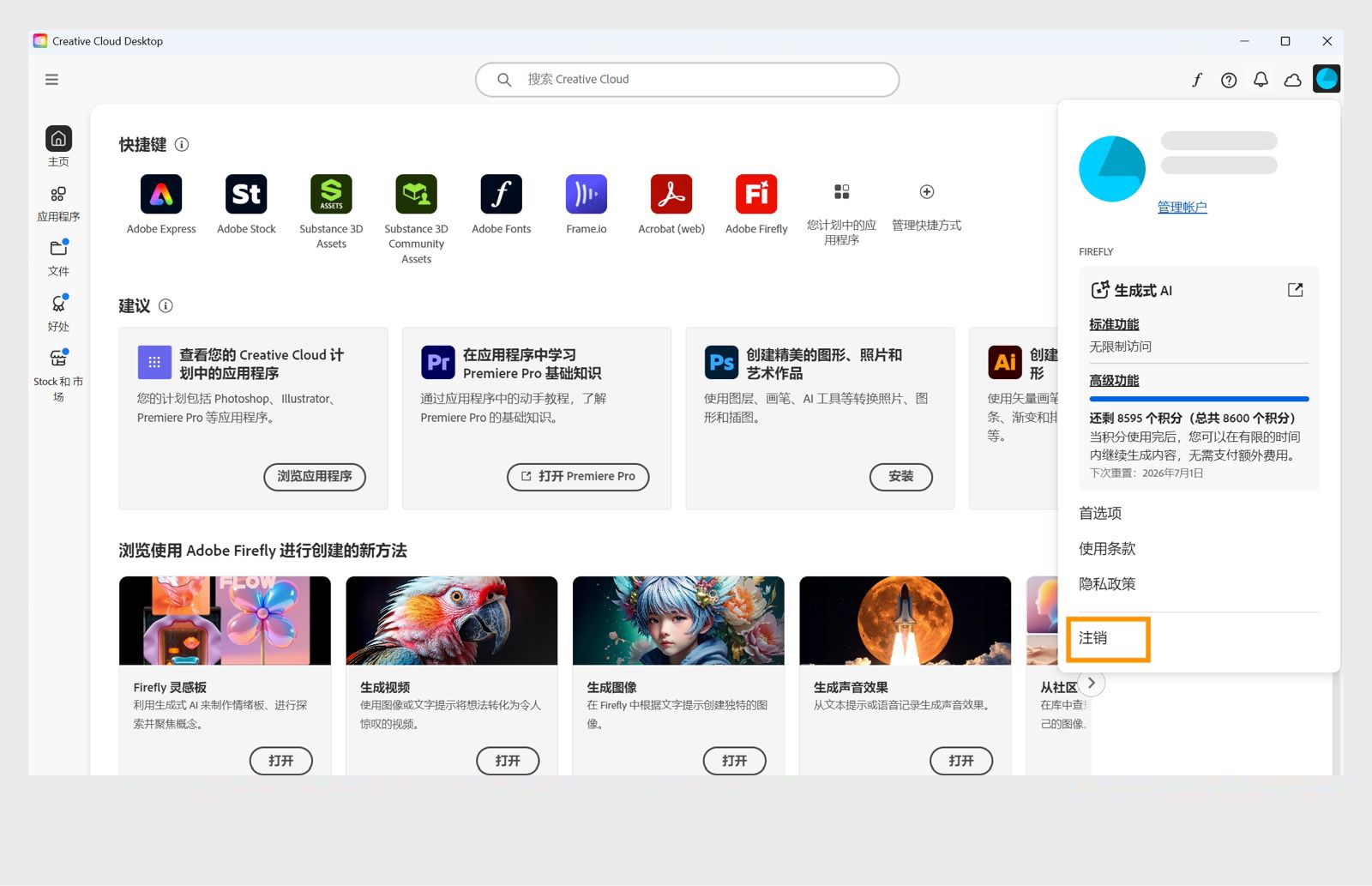Open the Stock 和市场 sidebar icon
1372x886 pixels.
tap(58, 358)
